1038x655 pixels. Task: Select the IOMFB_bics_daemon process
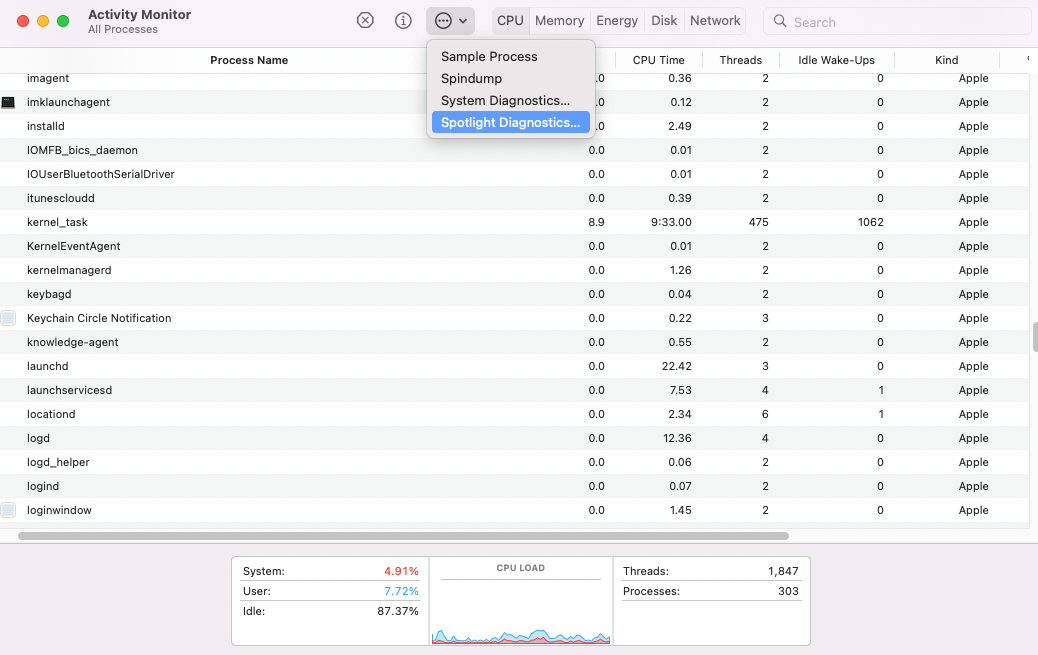[82, 150]
